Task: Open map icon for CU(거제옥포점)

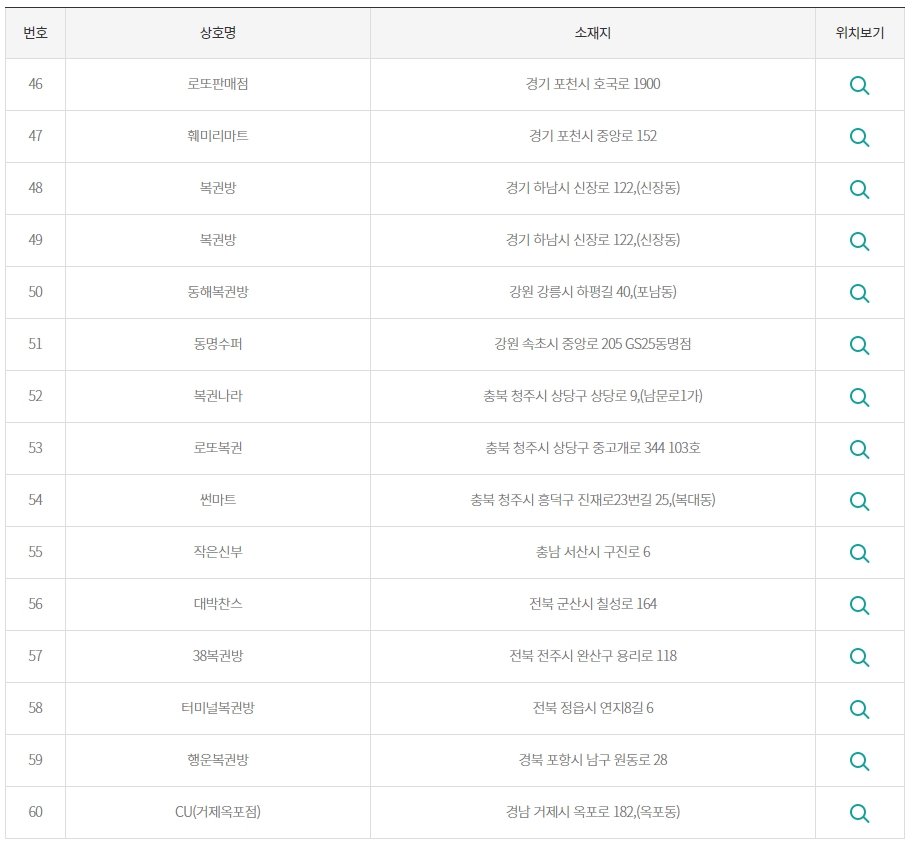Action: click(859, 813)
